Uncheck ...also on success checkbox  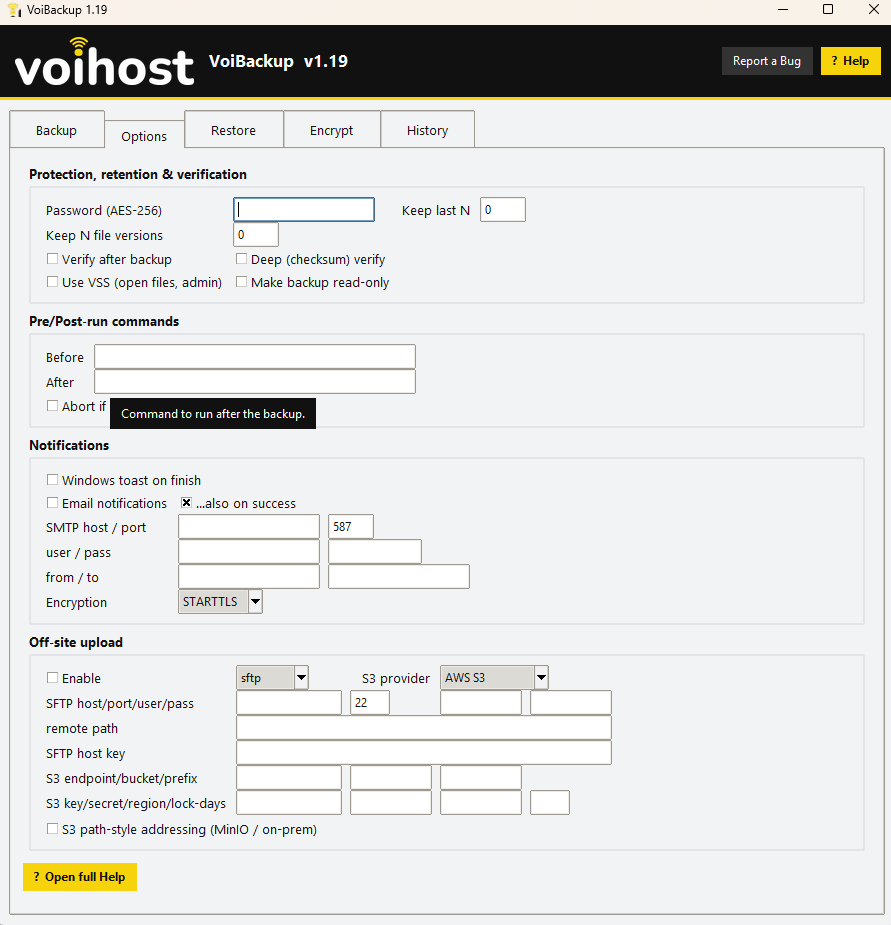pyautogui.click(x=186, y=503)
